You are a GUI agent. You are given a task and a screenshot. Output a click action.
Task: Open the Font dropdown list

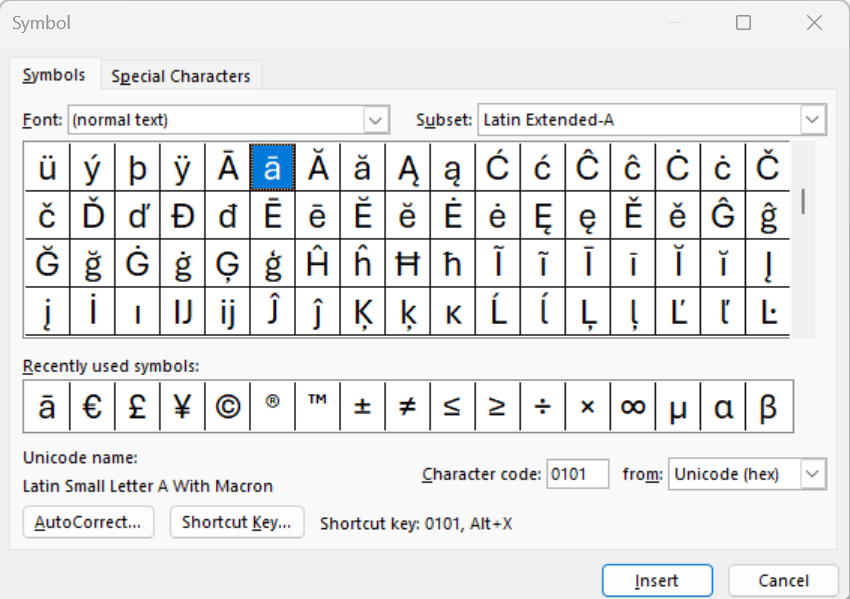[376, 120]
